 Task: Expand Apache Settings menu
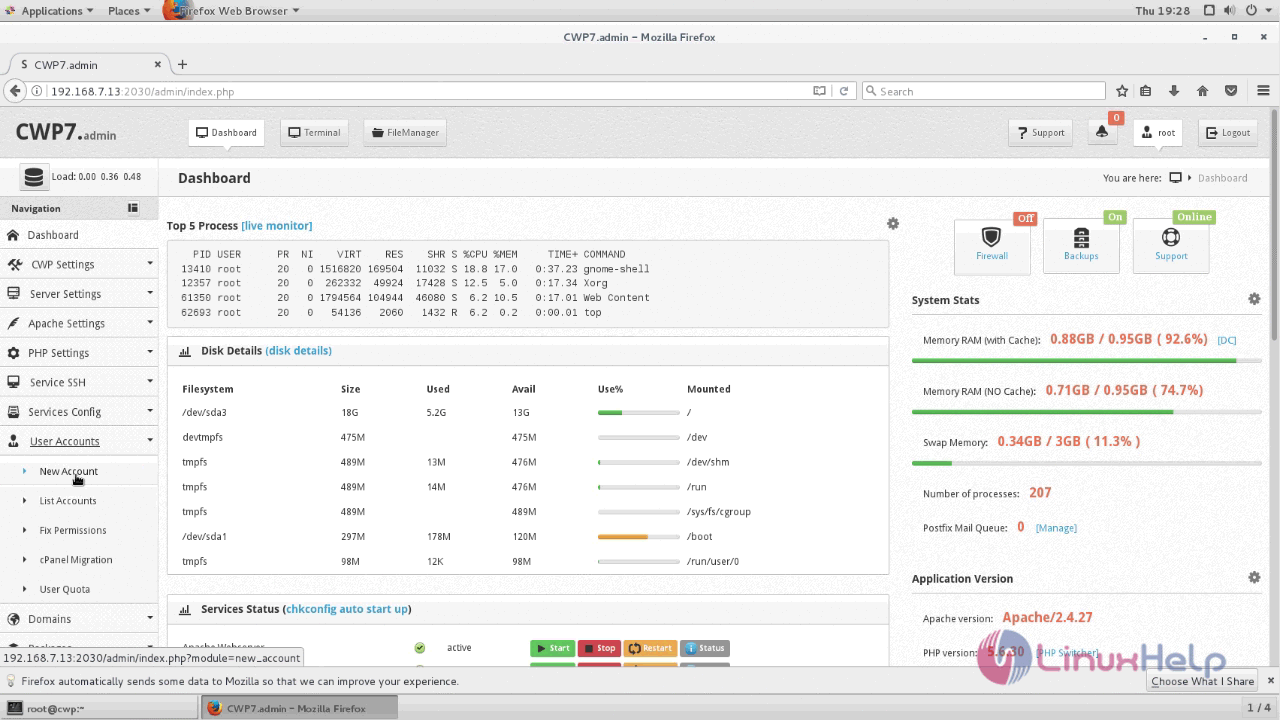(79, 323)
